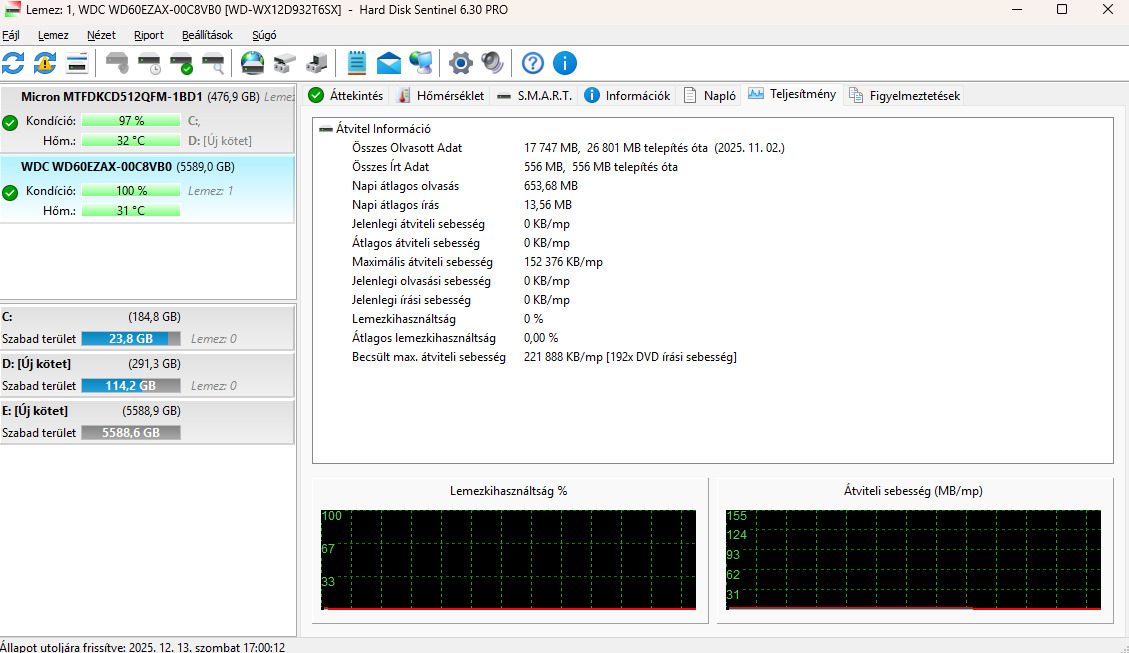Switch to the Napló tab
The width and height of the screenshot is (1129, 653).
[x=709, y=96]
